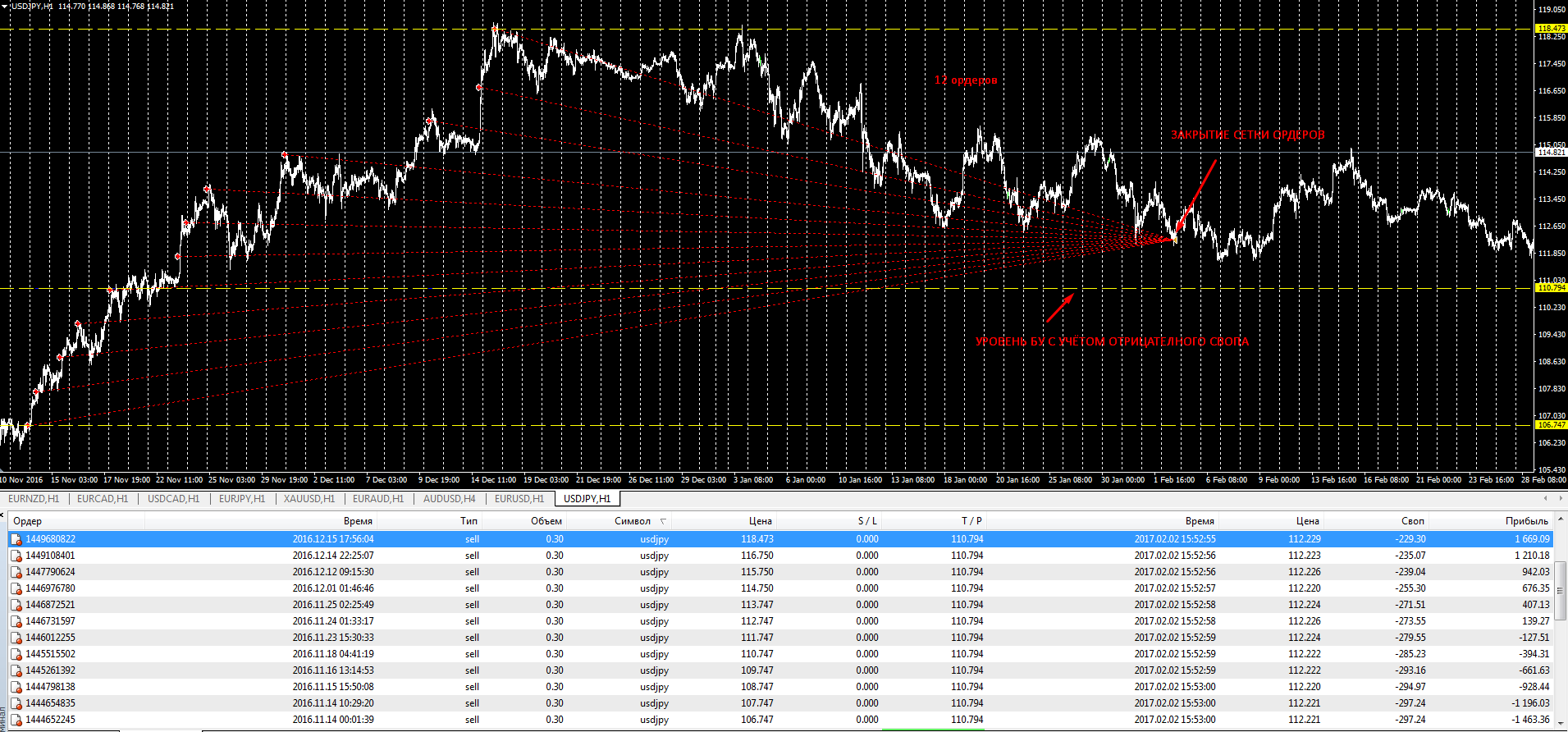
Task: Sort by the S / L column header
Action: 829,520
